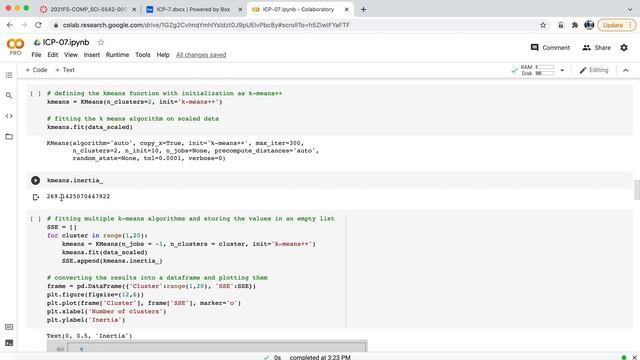Open the command palette icon at the bottom of the sidebar
The width and height of the screenshot is (640, 360).
click(x=9, y=327)
